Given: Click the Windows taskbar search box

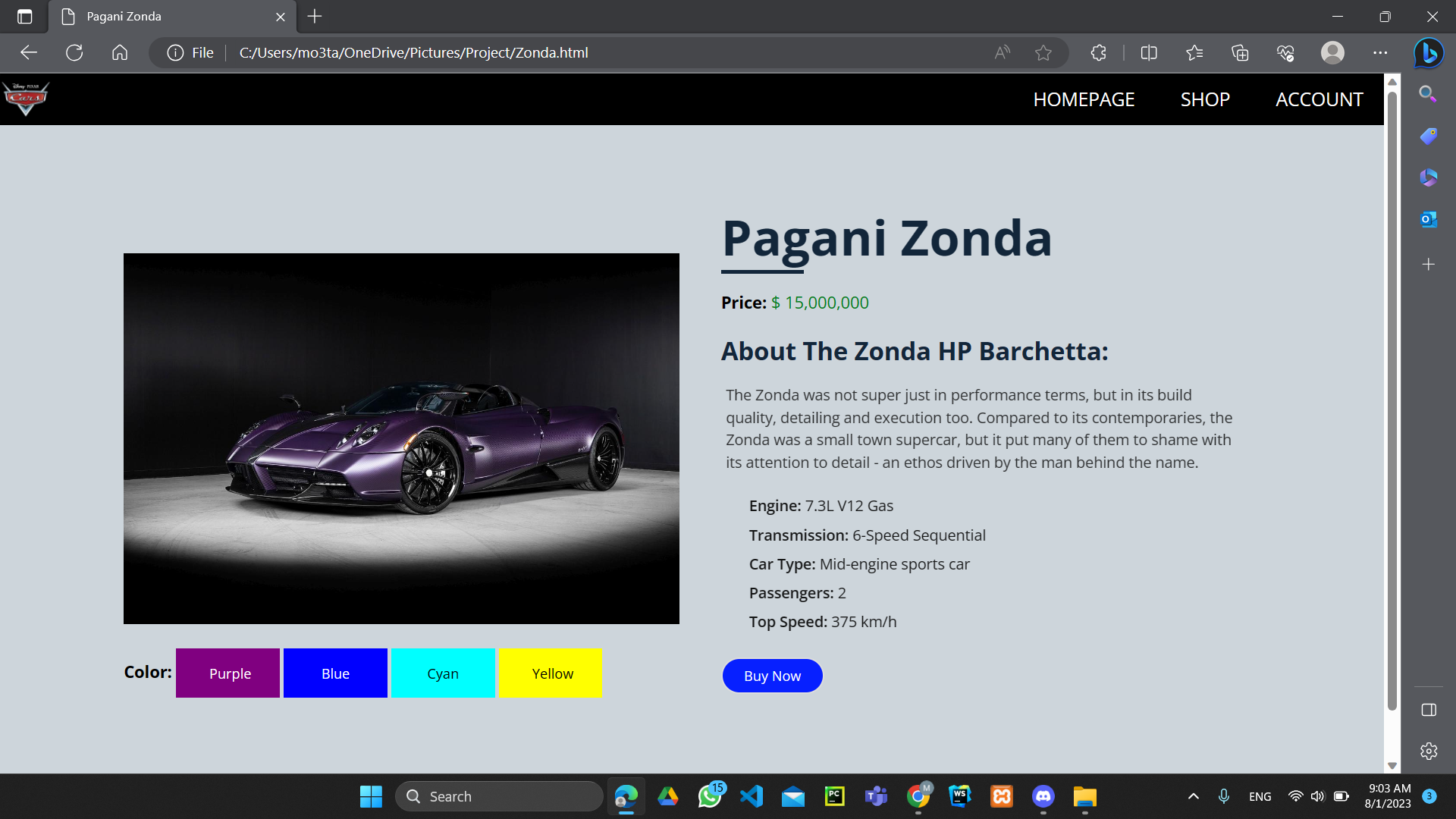Looking at the screenshot, I should point(499,796).
